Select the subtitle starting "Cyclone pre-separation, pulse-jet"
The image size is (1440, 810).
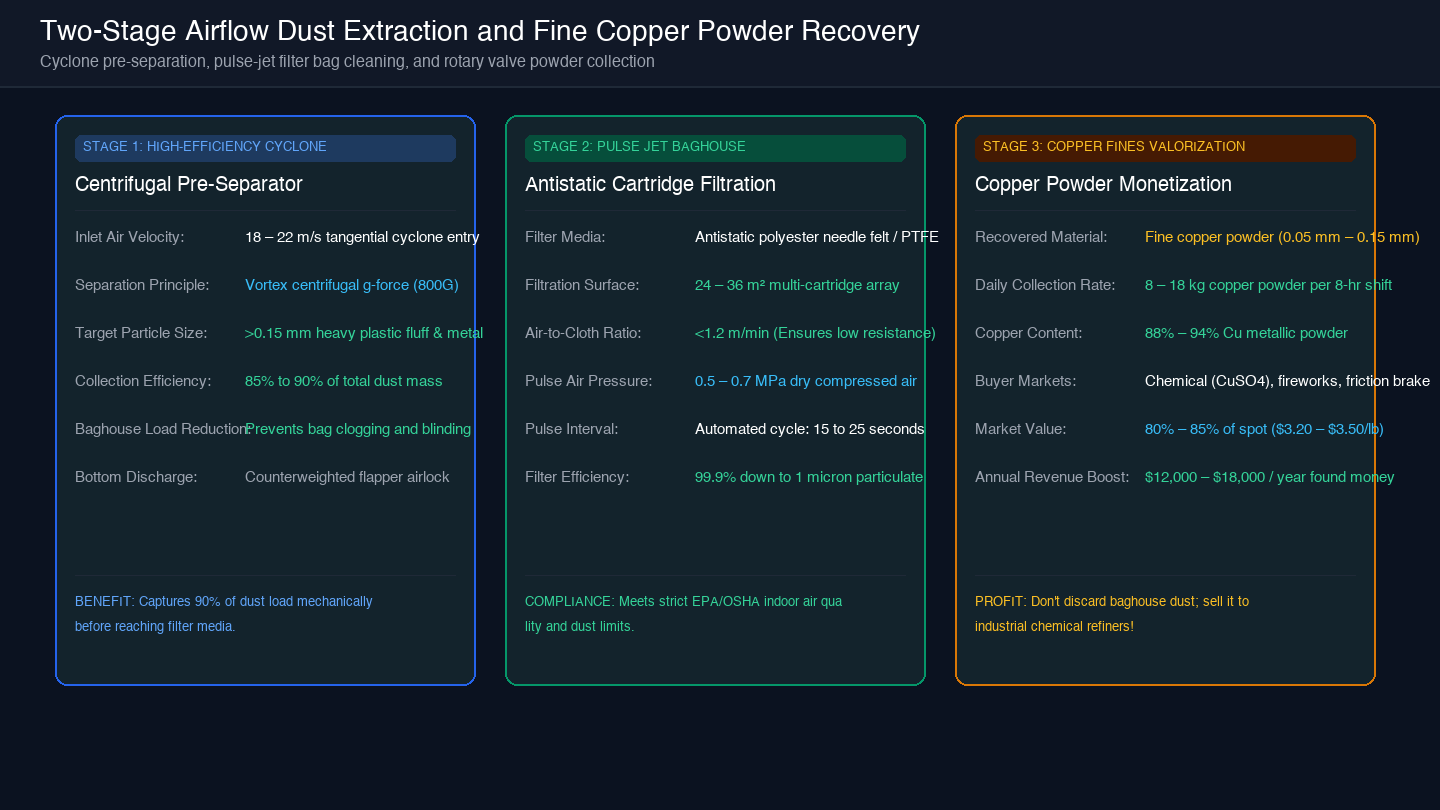pyautogui.click(x=347, y=61)
